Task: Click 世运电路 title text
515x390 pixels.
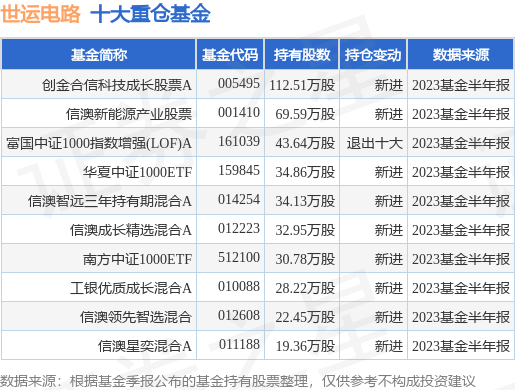Action: click(x=40, y=14)
